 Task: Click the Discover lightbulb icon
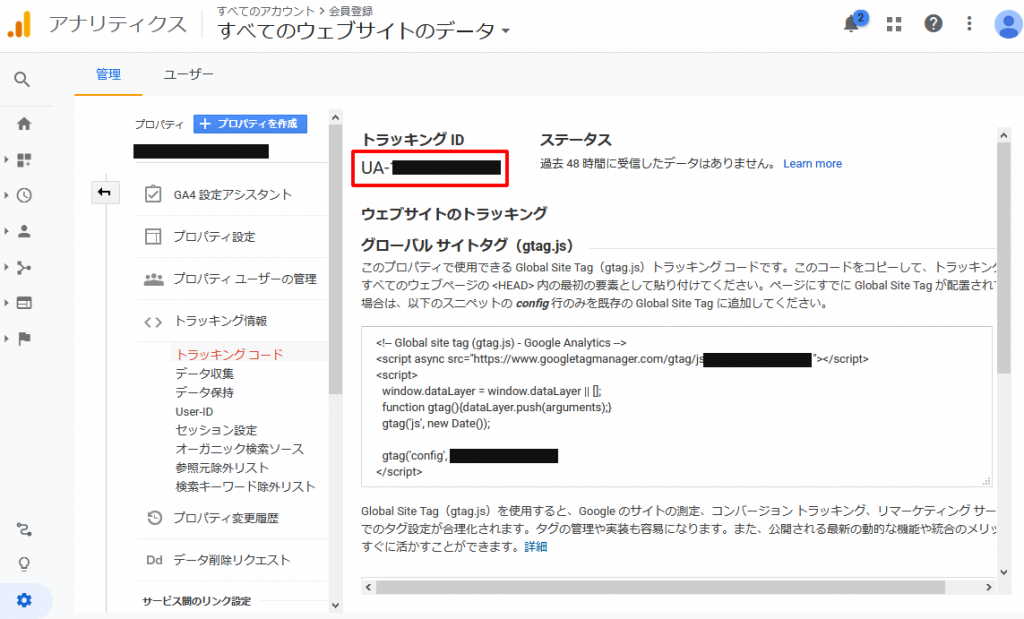pos(24,565)
